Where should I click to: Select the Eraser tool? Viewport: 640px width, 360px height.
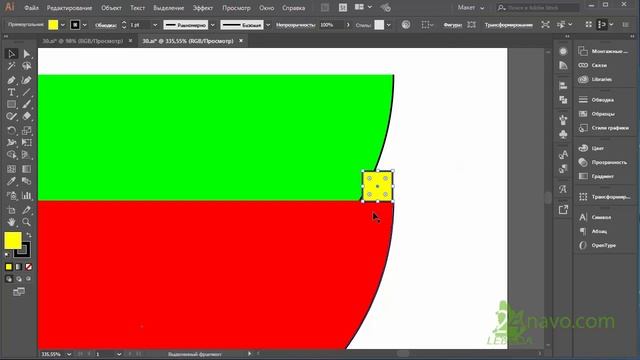click(27, 117)
